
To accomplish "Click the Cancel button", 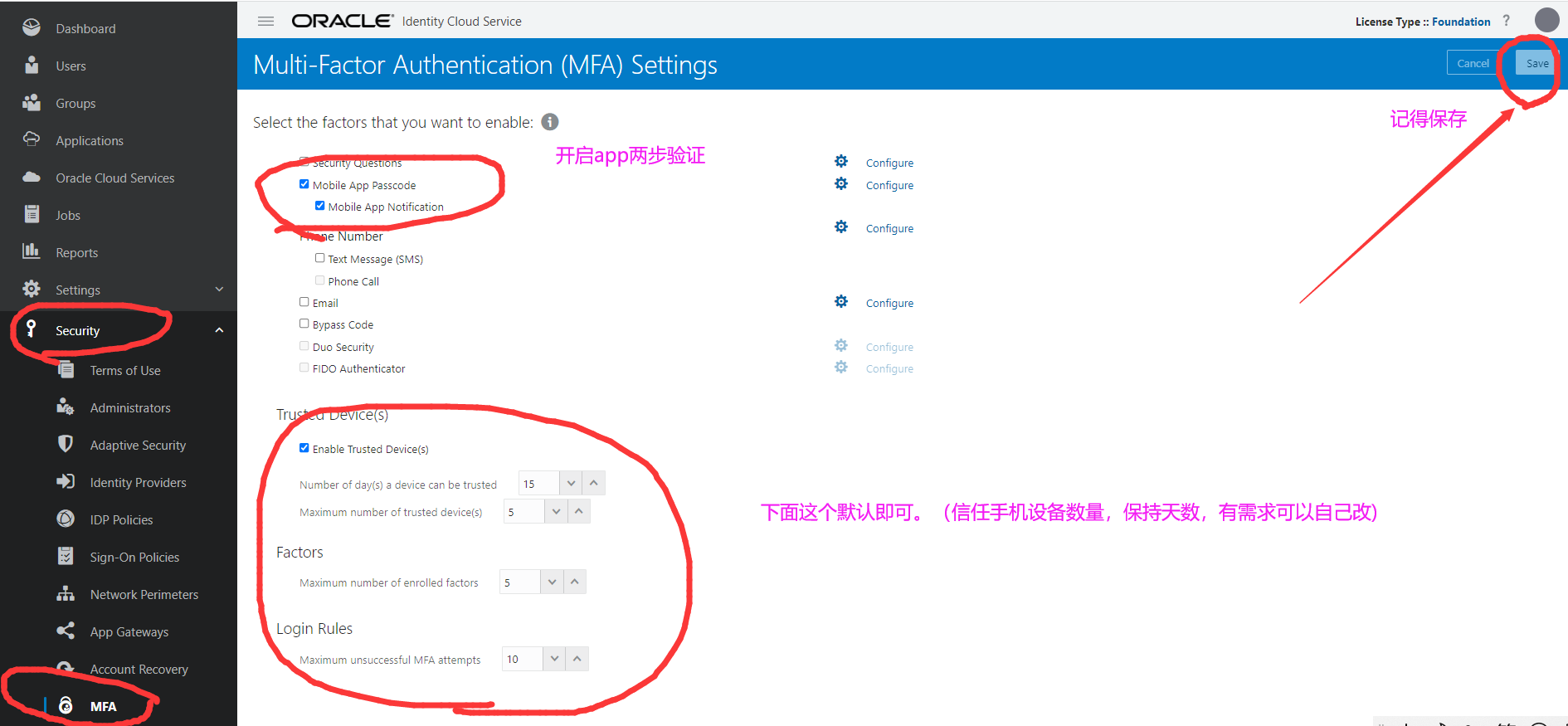I will (x=1473, y=63).
